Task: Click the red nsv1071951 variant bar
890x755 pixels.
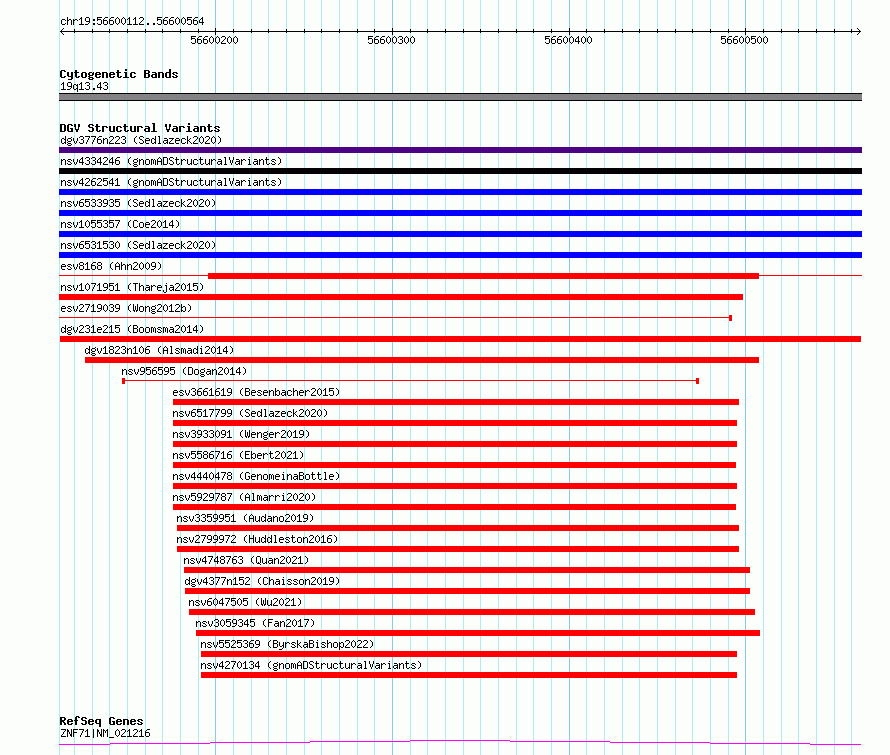Action: 401,297
